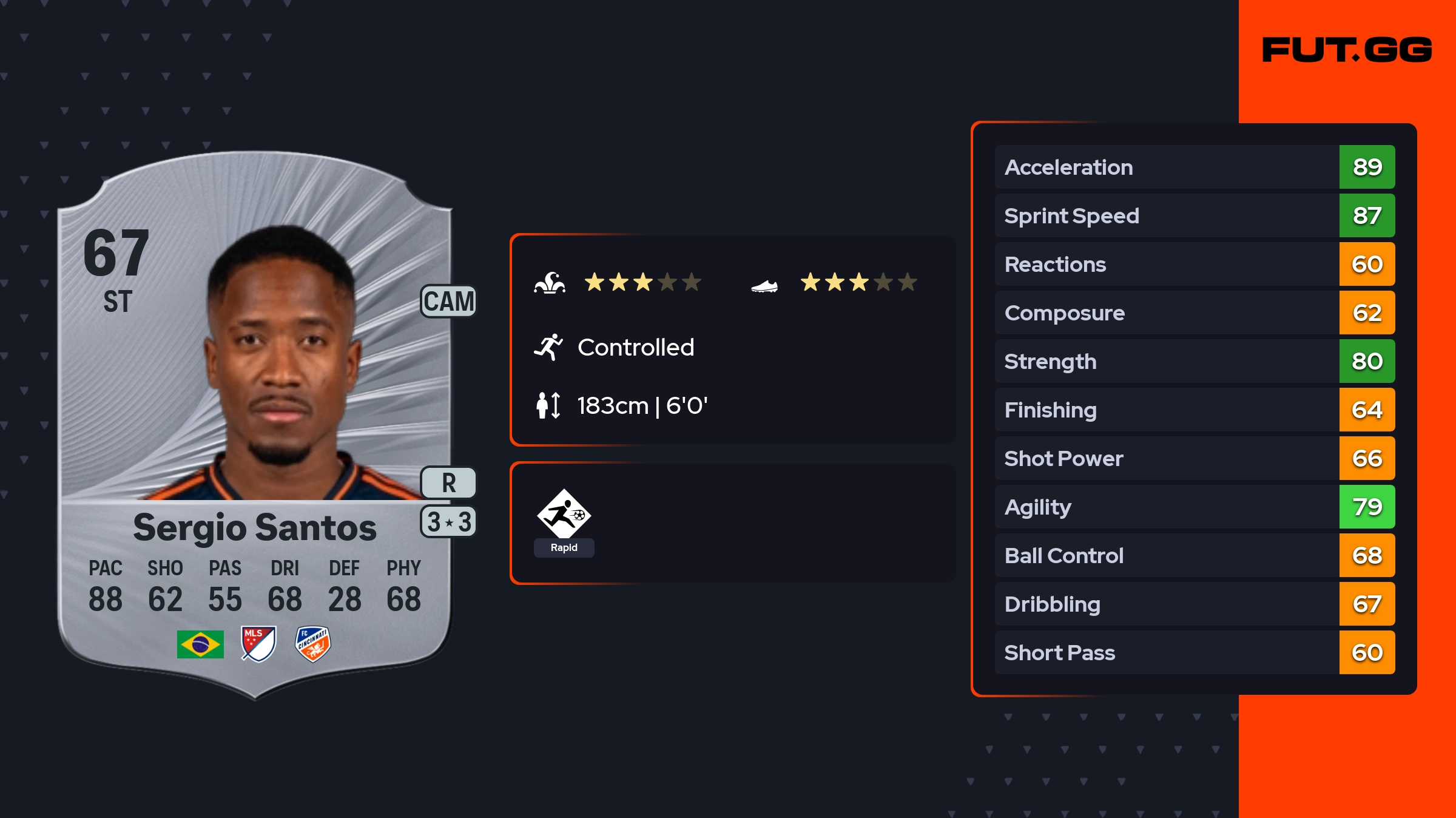The height and width of the screenshot is (818, 1456).
Task: Click the height person icon
Action: point(548,405)
